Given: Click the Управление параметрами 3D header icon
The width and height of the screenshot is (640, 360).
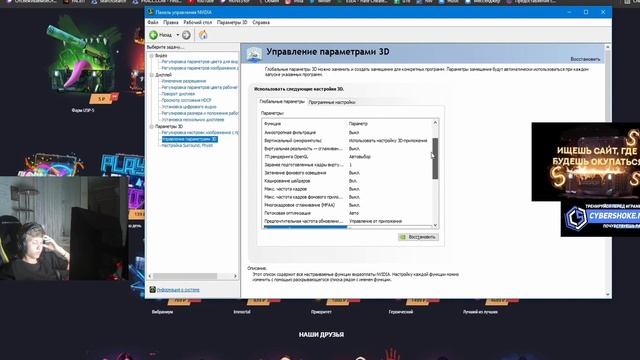Looking at the screenshot, I should [254, 55].
